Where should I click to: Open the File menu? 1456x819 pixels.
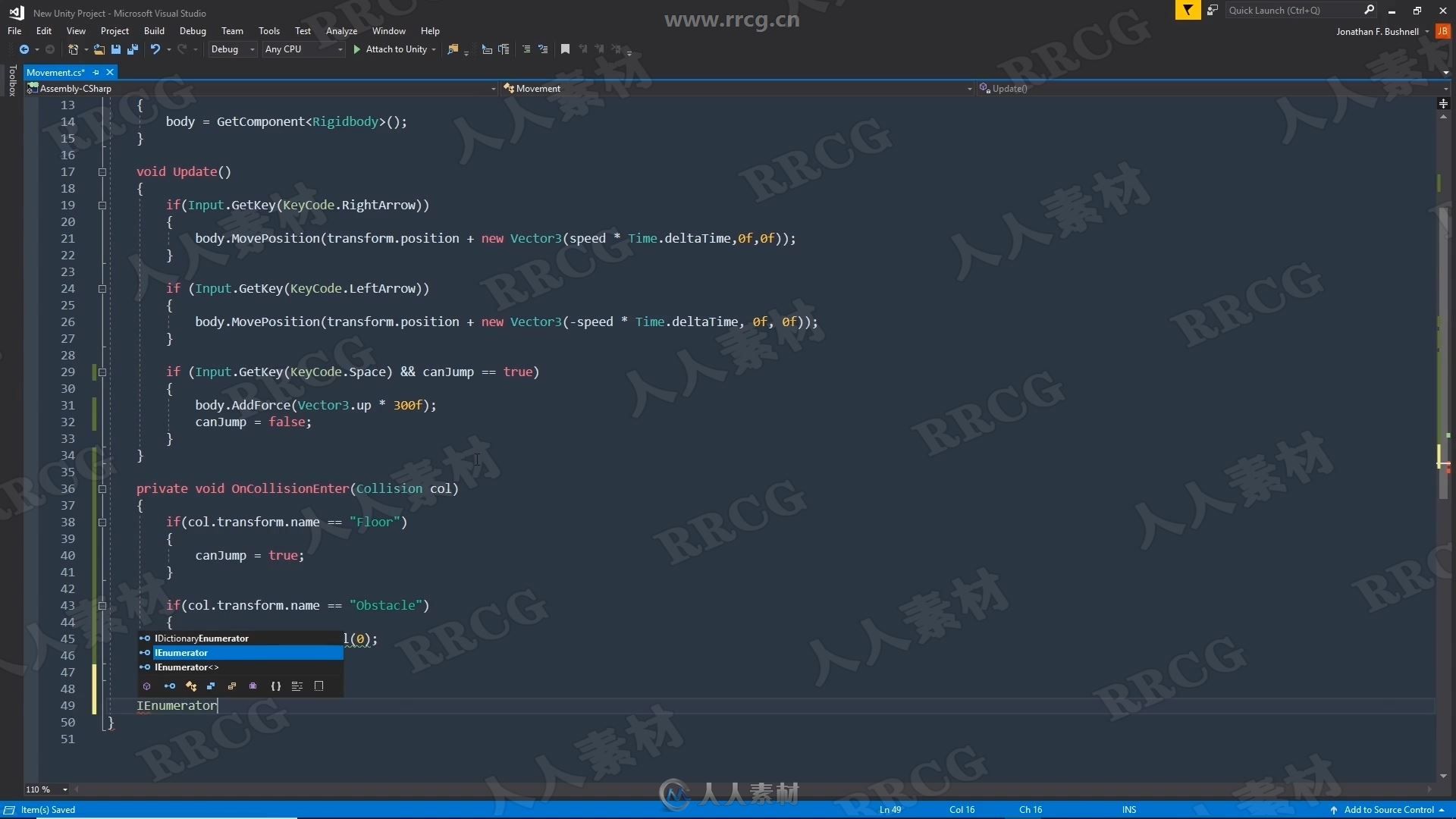click(x=14, y=31)
